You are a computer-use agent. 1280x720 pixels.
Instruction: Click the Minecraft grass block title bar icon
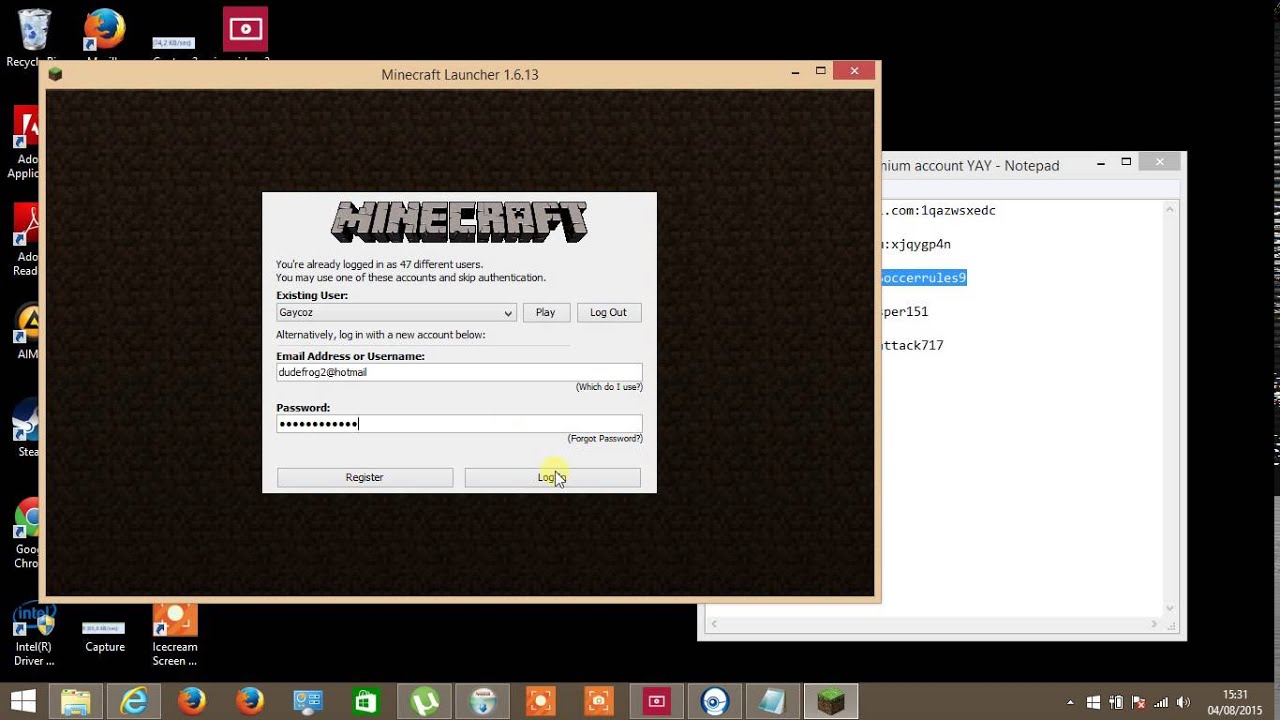55,74
